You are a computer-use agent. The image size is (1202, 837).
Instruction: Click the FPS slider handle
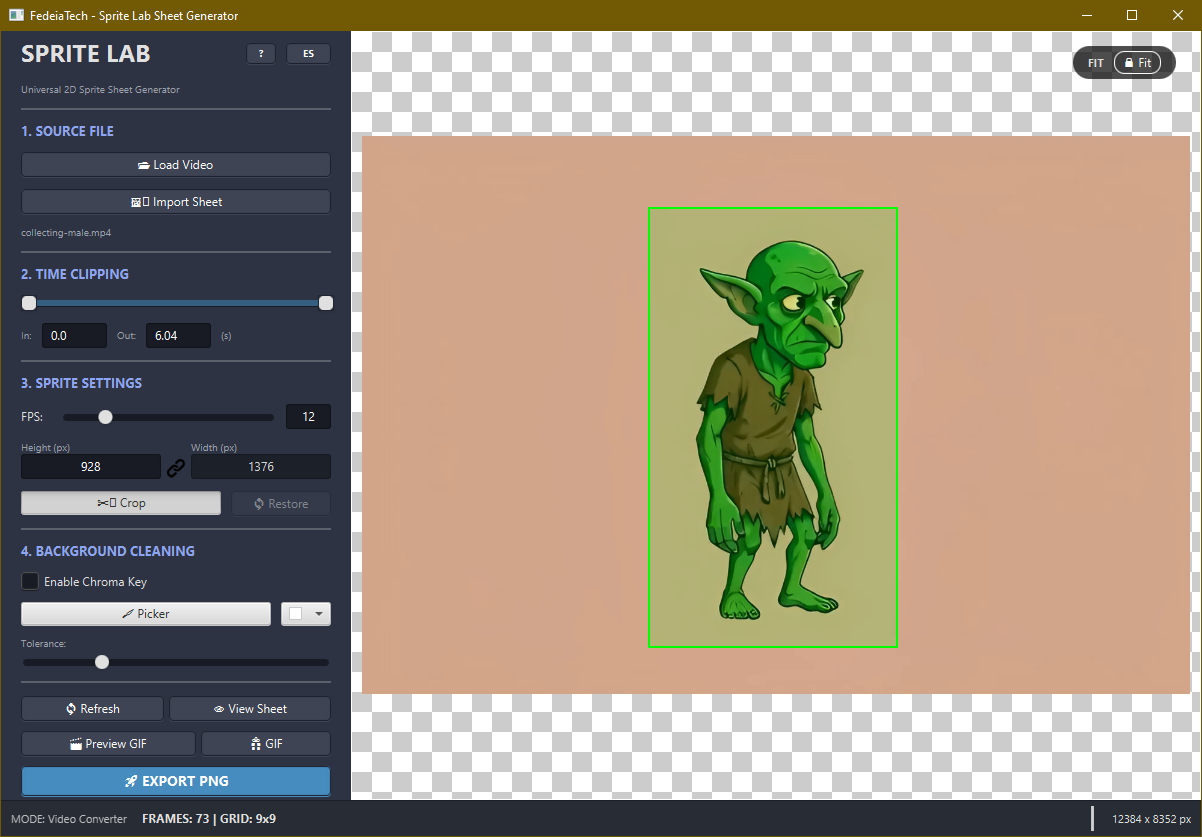click(105, 417)
